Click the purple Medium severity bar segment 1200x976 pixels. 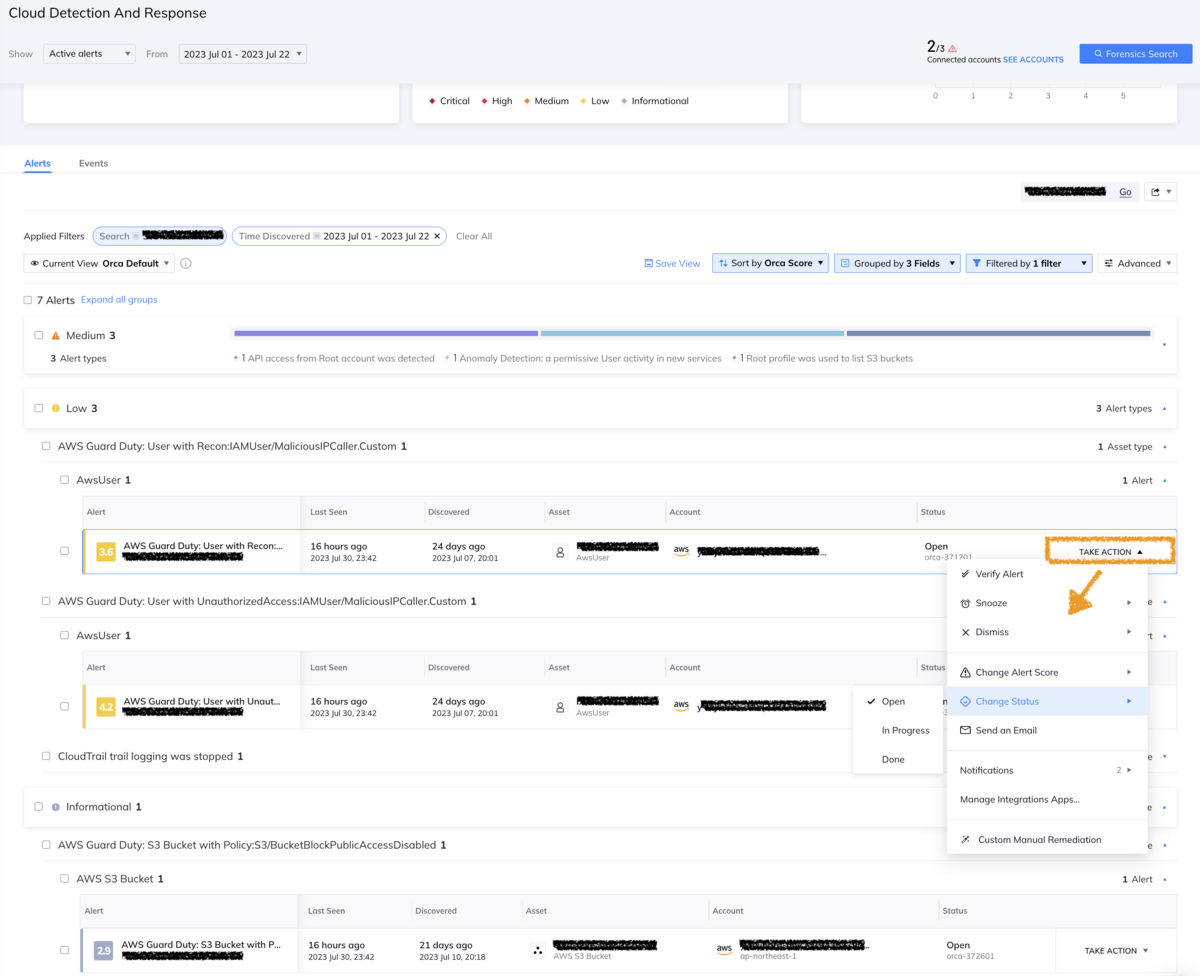(386, 333)
